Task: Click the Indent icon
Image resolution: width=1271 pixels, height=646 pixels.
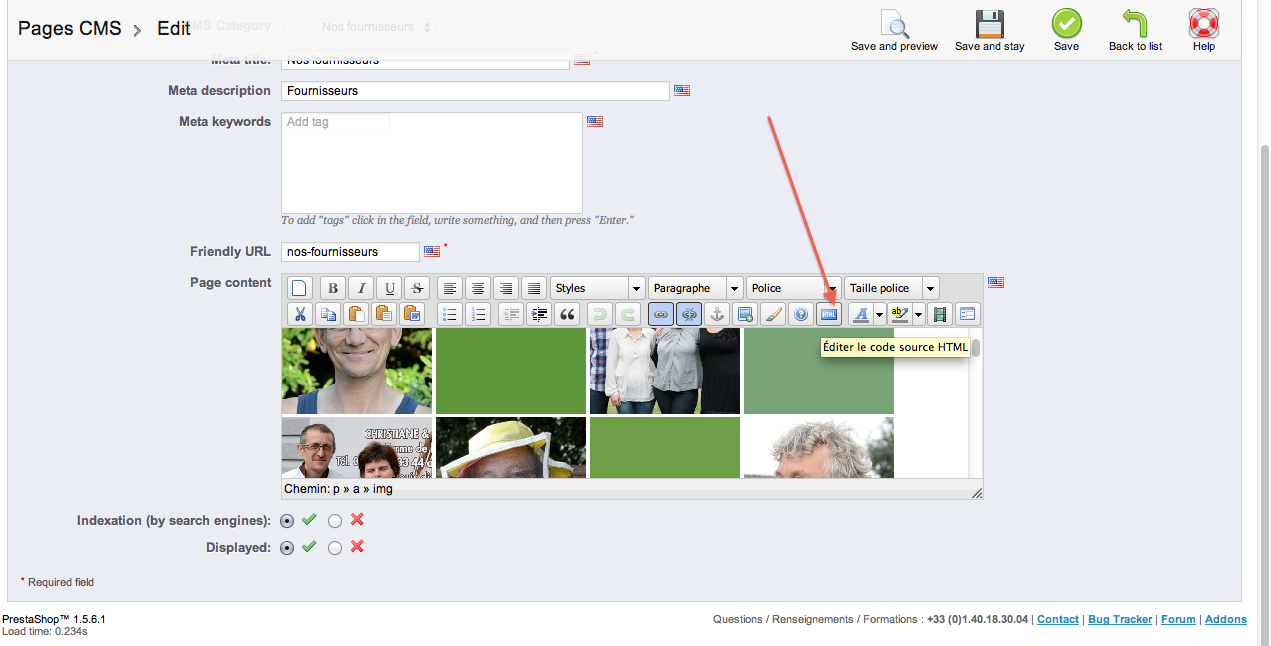Action: [539, 314]
